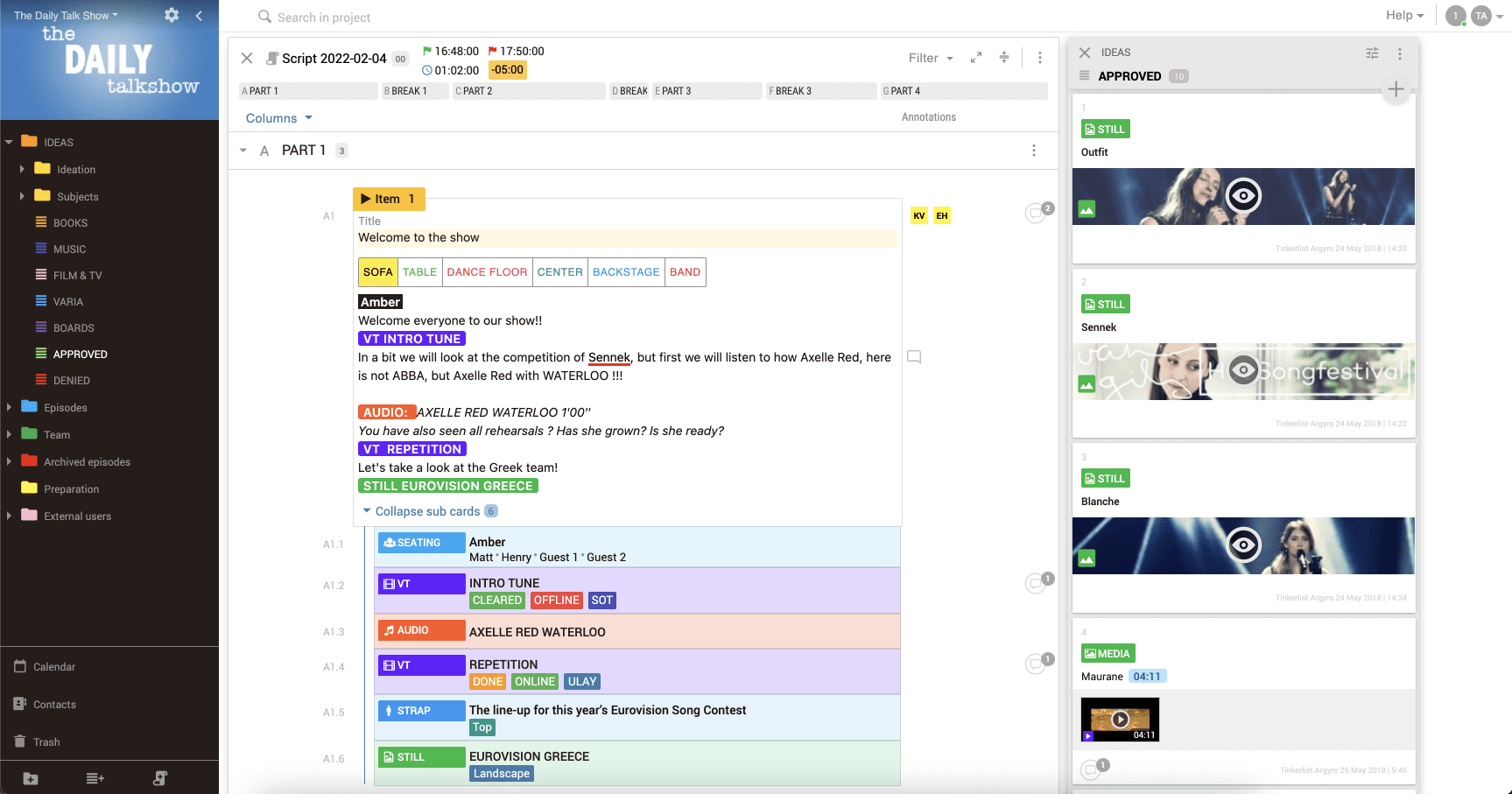Collapse the IDEAS folder tree
The image size is (1512, 794).
point(9,142)
